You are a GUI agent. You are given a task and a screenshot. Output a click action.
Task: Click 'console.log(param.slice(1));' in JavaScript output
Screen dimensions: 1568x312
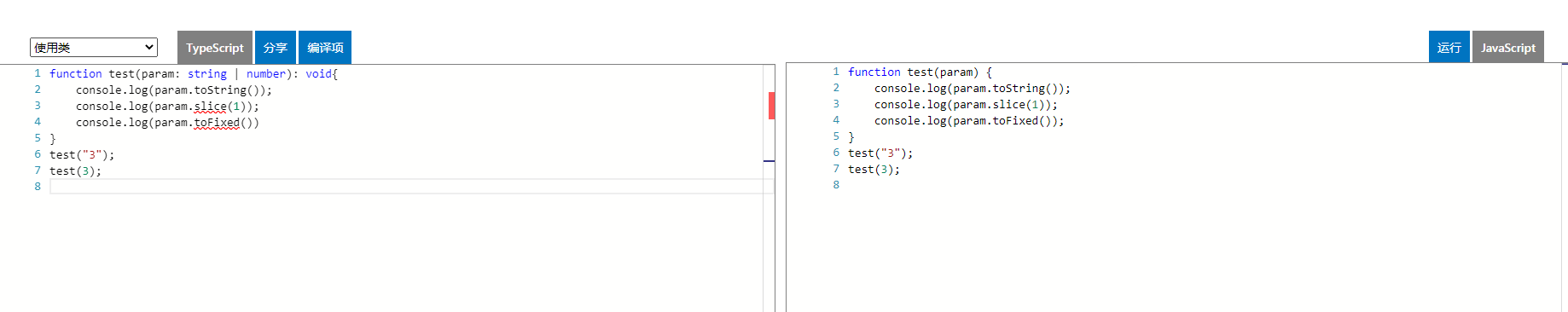pos(966,105)
